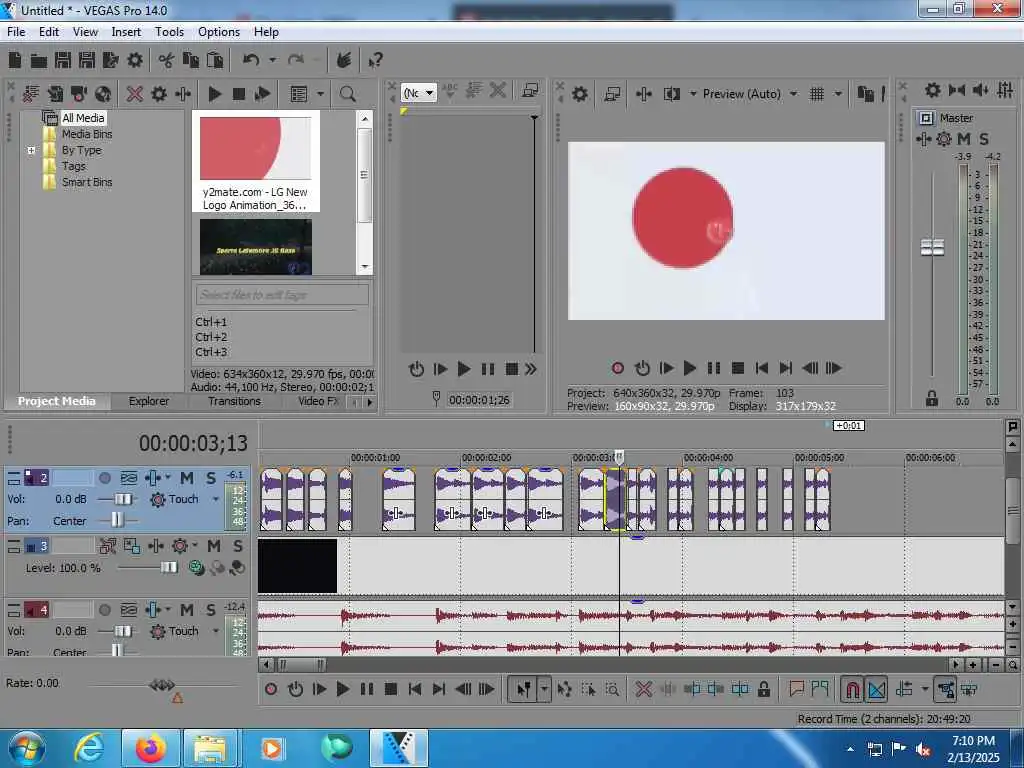Select the Zoom Edit Tool in timeline toolbar

point(612,689)
